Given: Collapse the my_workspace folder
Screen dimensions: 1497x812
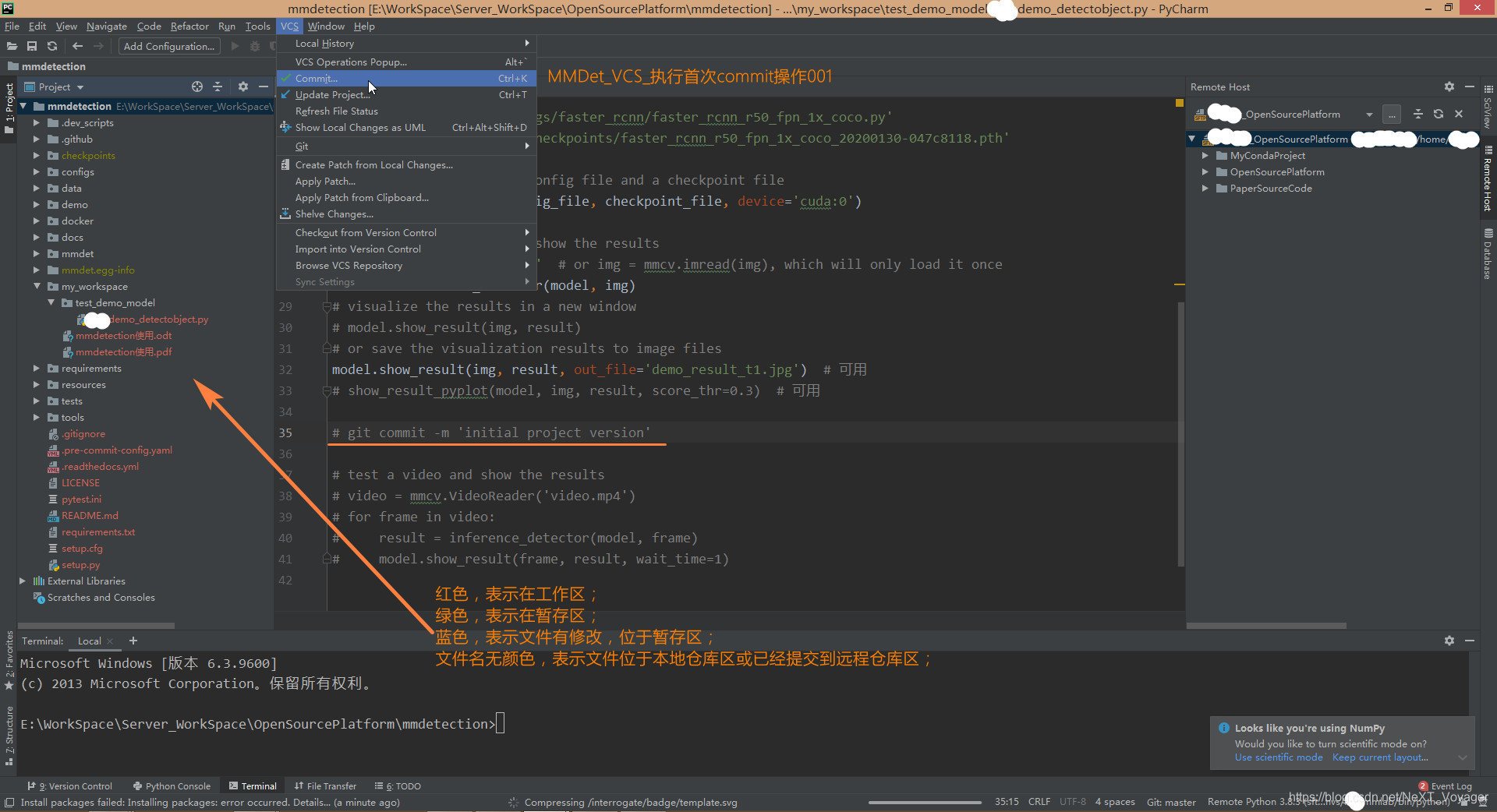Looking at the screenshot, I should (36, 286).
